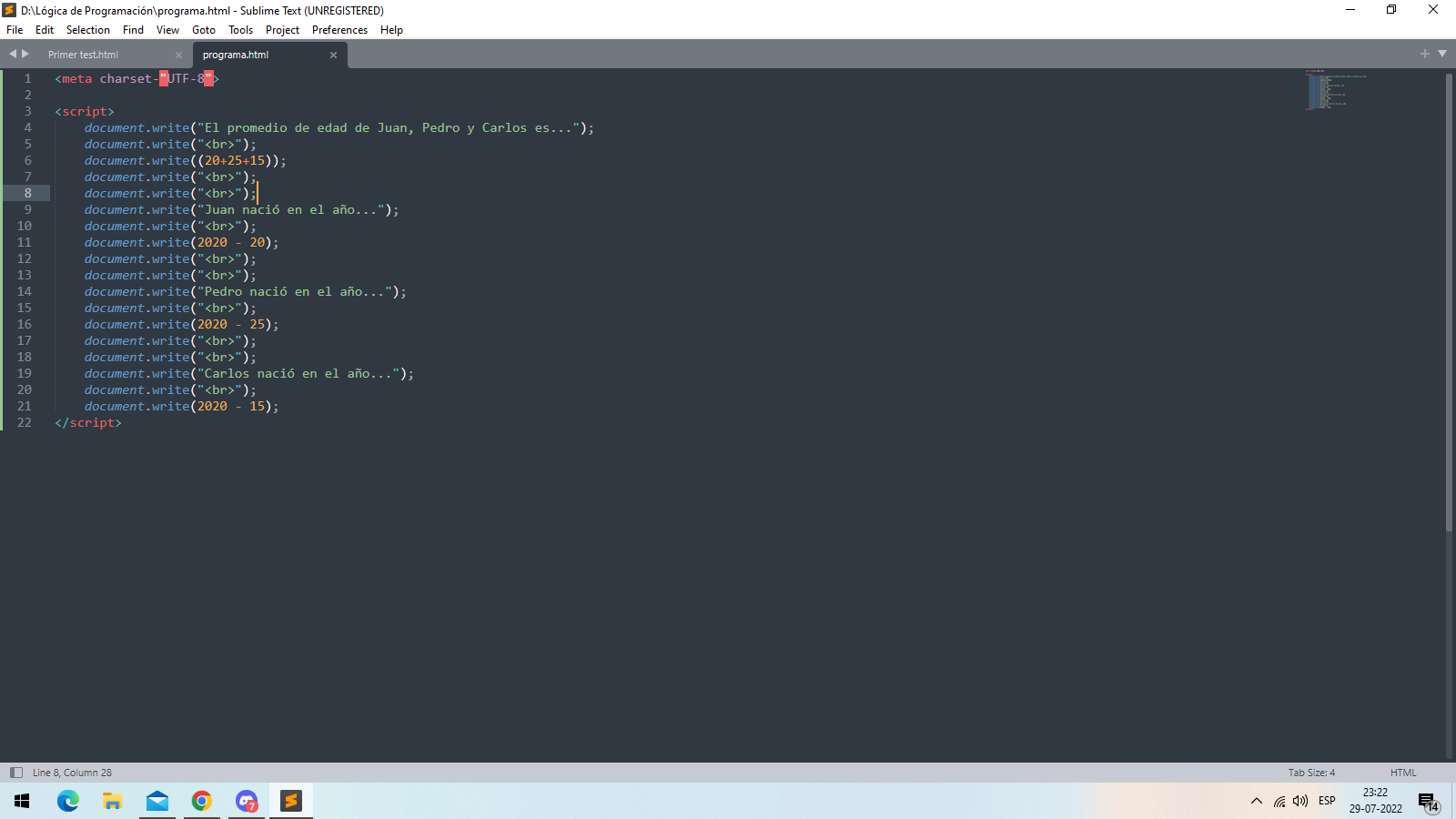Click the 2020 - 25 expression
Viewport: 1456px width, 819px height.
(x=231, y=324)
